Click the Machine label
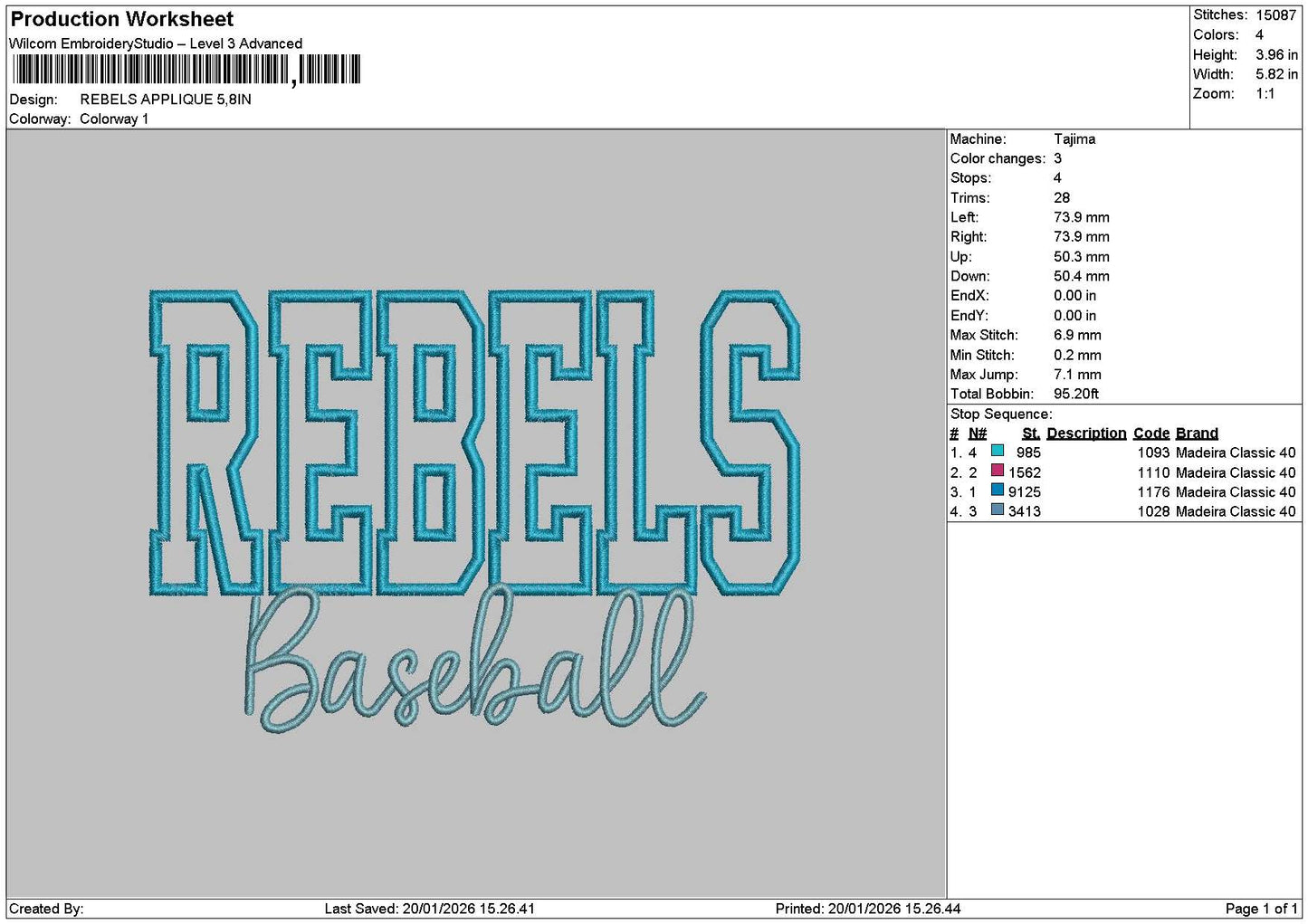This screenshot has height=924, width=1308. coord(978,139)
